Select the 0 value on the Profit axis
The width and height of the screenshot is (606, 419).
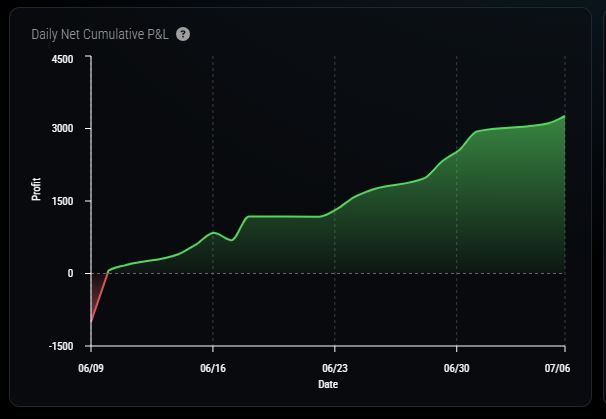(x=70, y=273)
